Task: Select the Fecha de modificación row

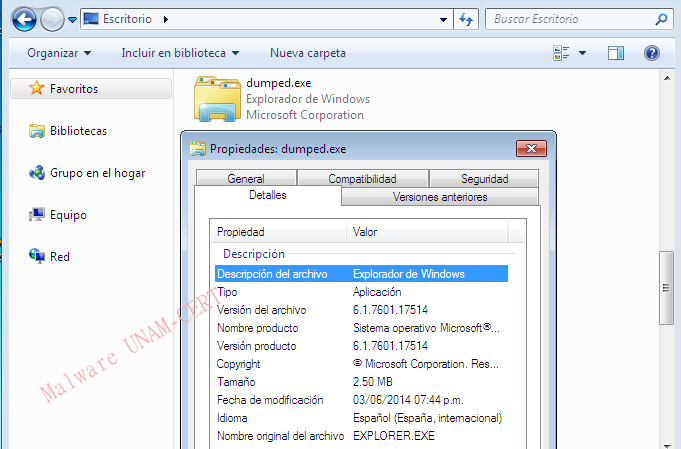Action: coord(361,400)
